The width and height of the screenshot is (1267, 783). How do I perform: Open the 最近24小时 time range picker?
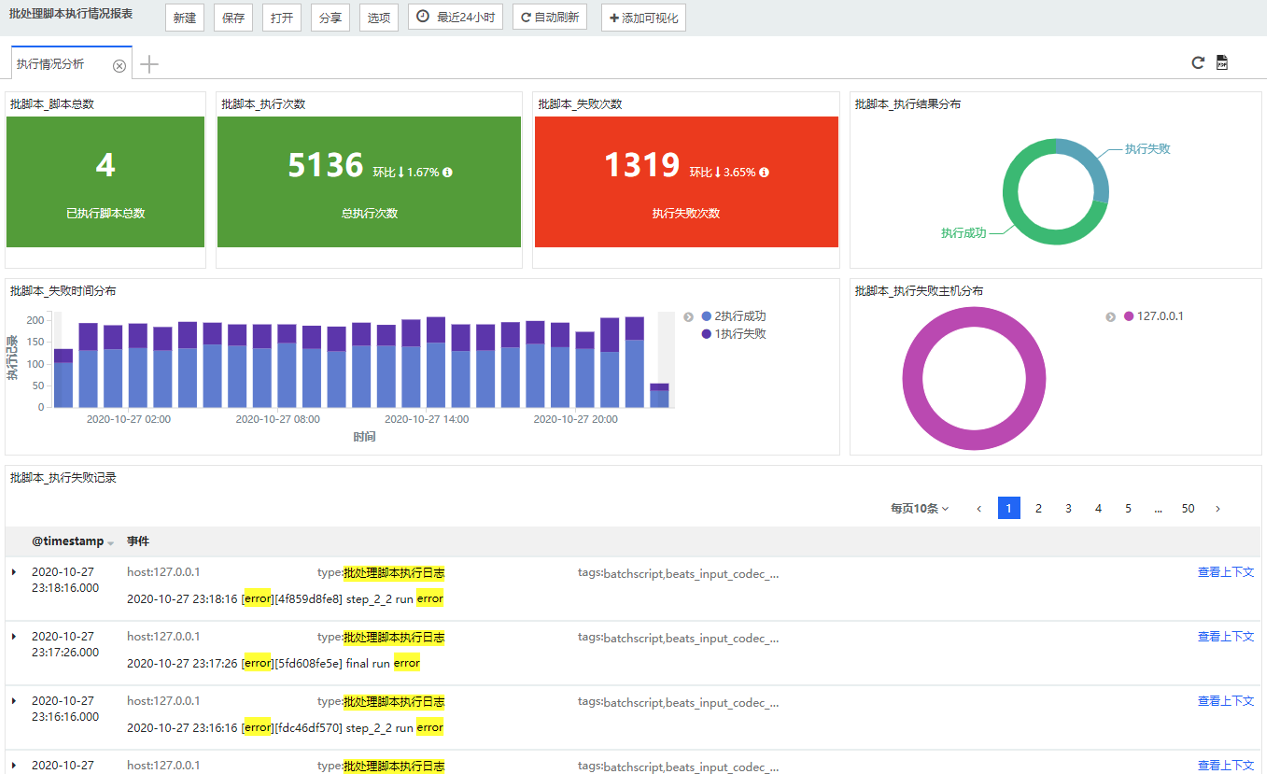[455, 18]
